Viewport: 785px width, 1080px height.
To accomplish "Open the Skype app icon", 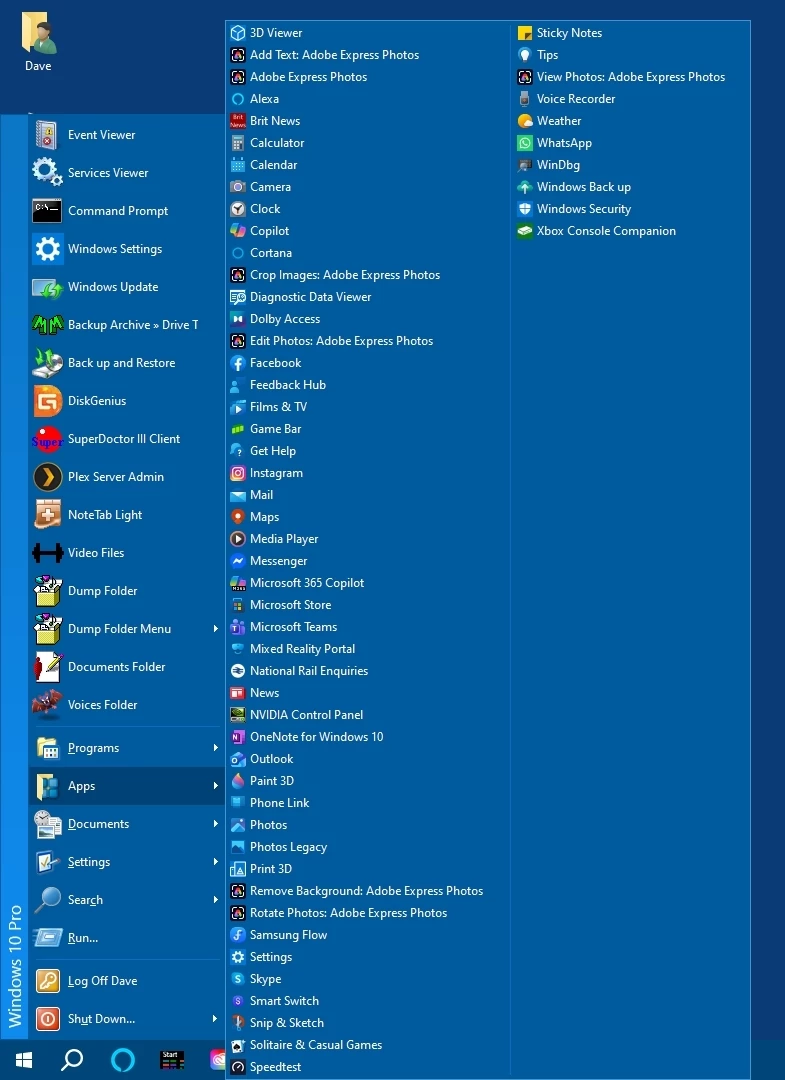I will (x=238, y=979).
